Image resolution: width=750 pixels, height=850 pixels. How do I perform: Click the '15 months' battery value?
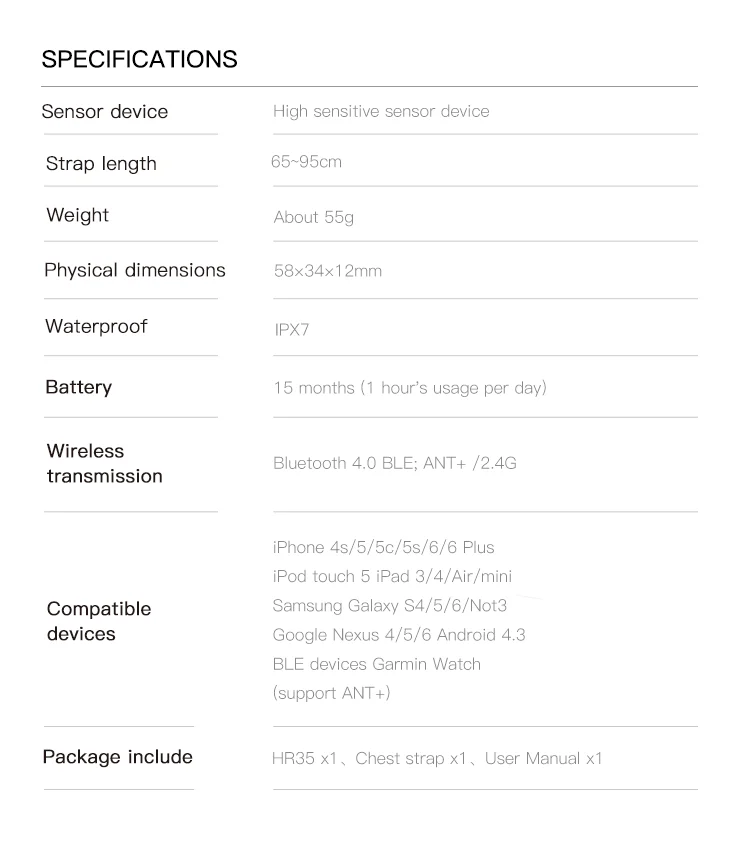410,388
